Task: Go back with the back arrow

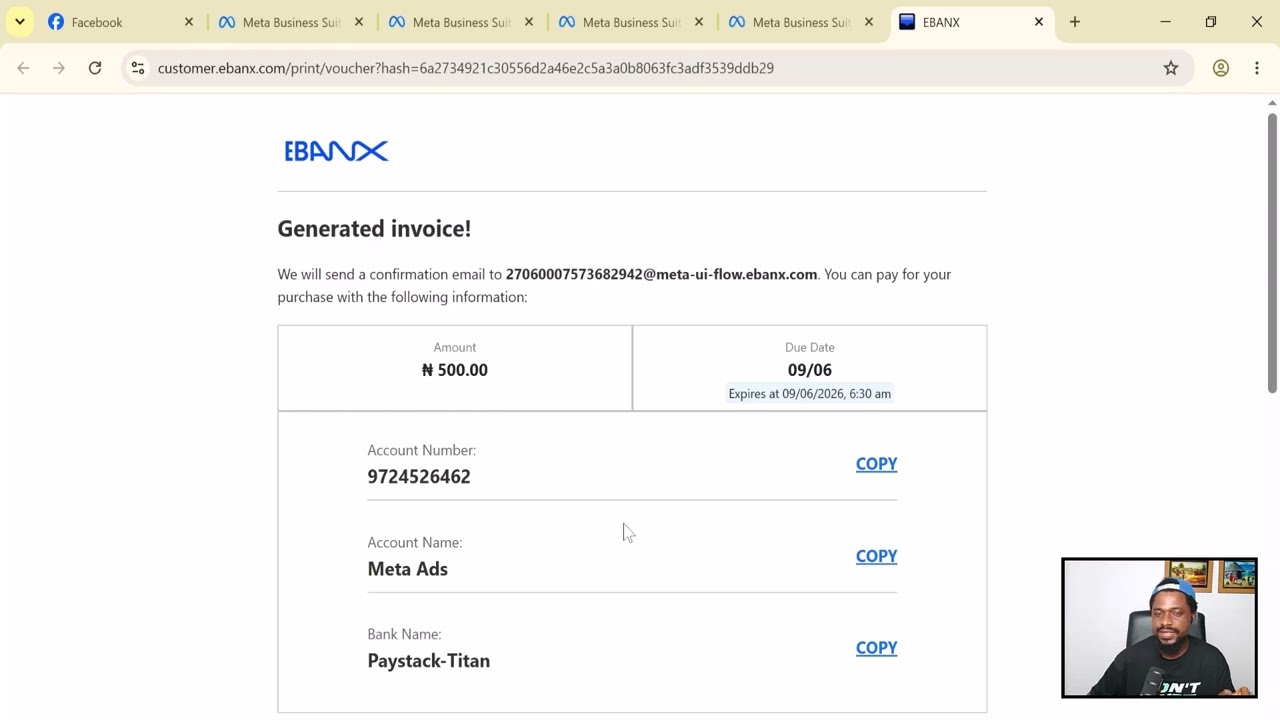Action: pos(23,68)
